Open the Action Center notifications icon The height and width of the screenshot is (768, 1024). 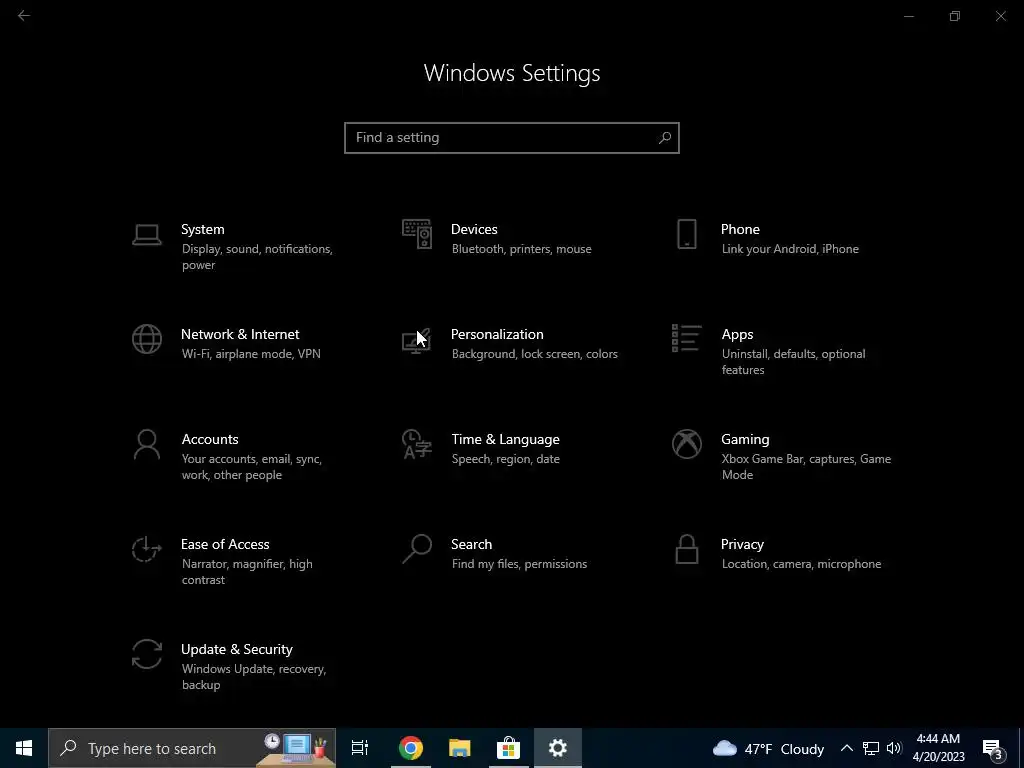click(x=993, y=750)
